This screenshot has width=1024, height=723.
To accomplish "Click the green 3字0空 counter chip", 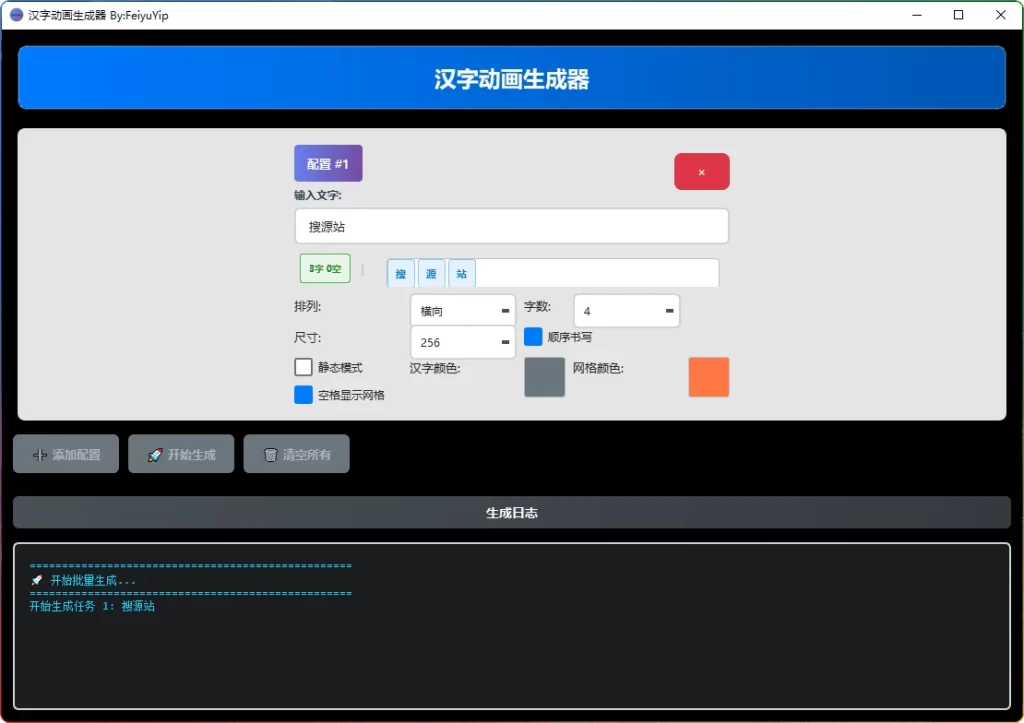I will click(x=324, y=269).
